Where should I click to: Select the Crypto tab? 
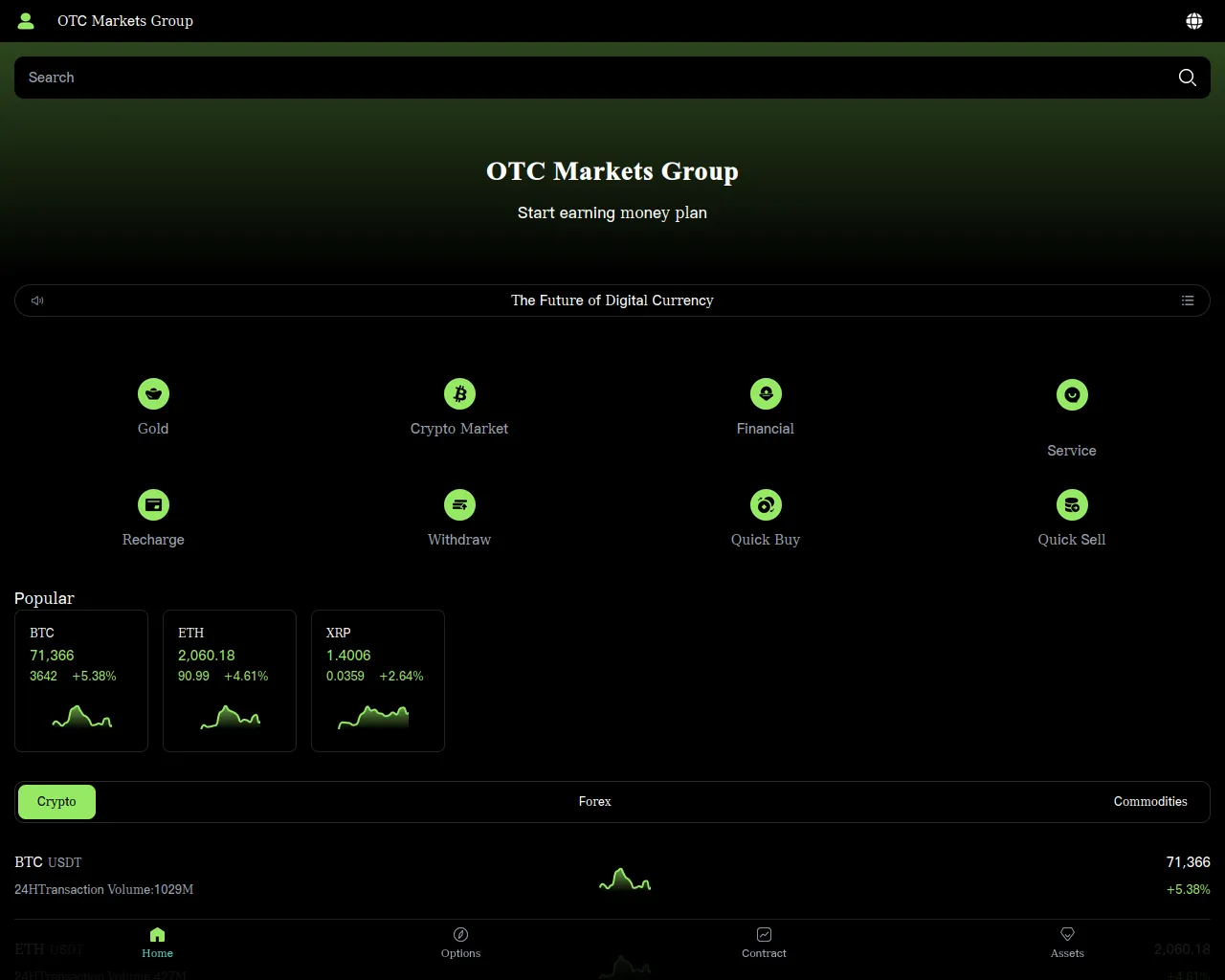tap(56, 802)
